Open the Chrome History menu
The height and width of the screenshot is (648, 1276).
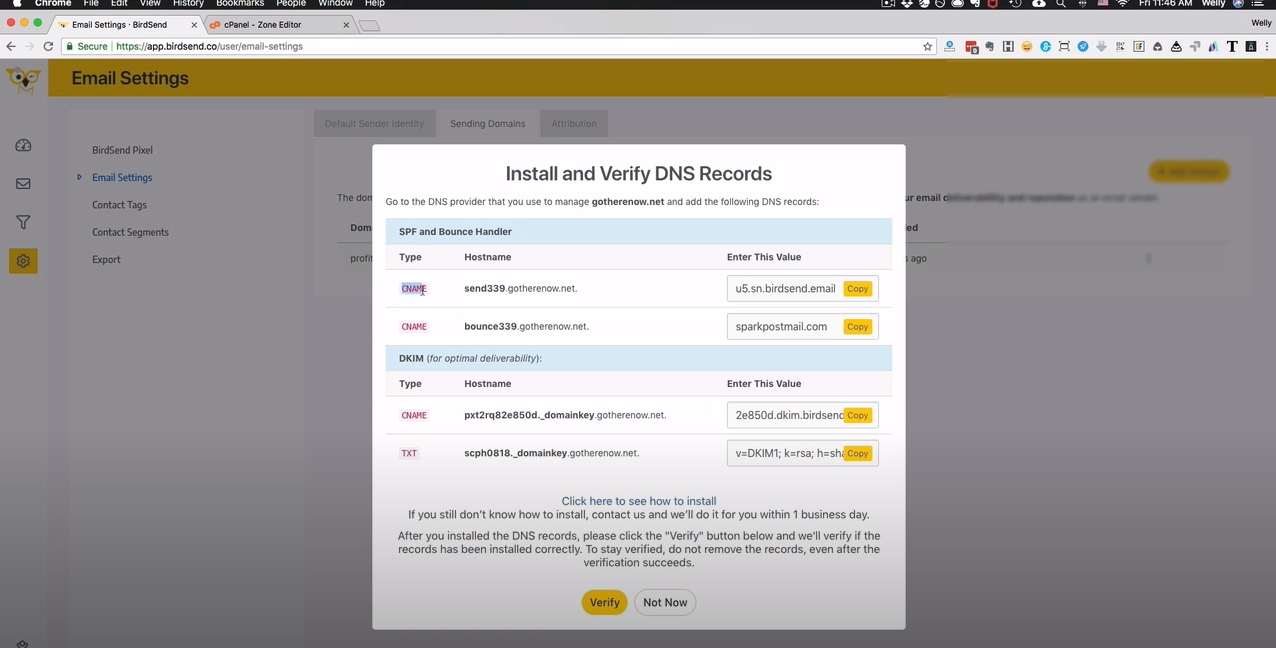click(188, 4)
